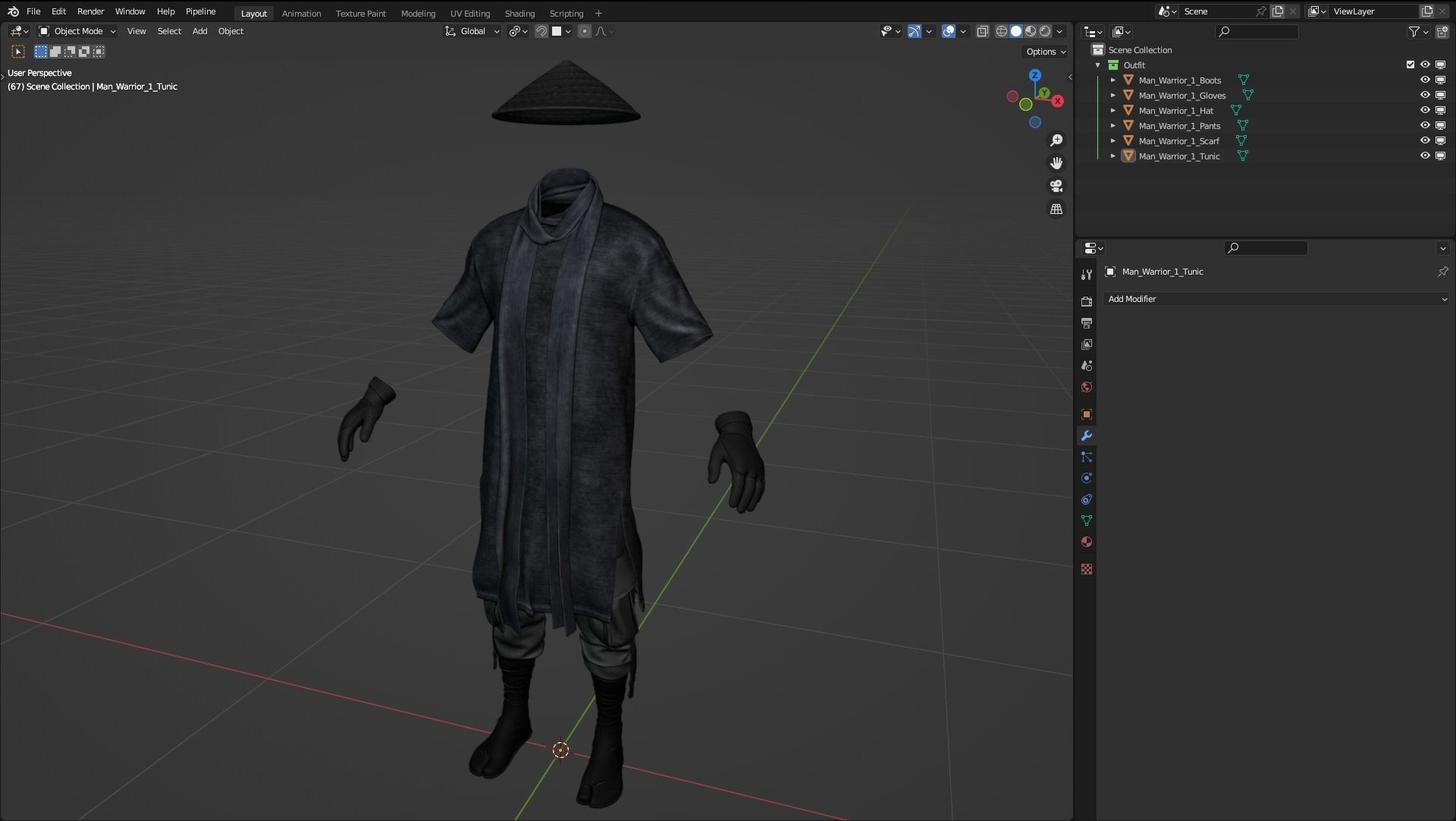This screenshot has height=821, width=1456.
Task: Switch to orthographic grid view icon
Action: pyautogui.click(x=1056, y=209)
